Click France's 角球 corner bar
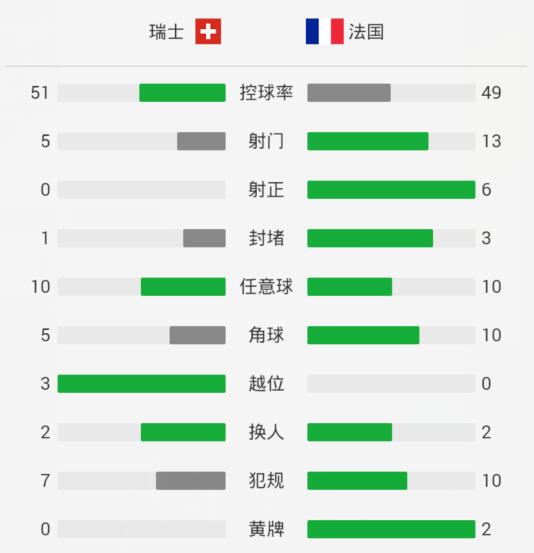The height and width of the screenshot is (553, 534). (x=363, y=335)
